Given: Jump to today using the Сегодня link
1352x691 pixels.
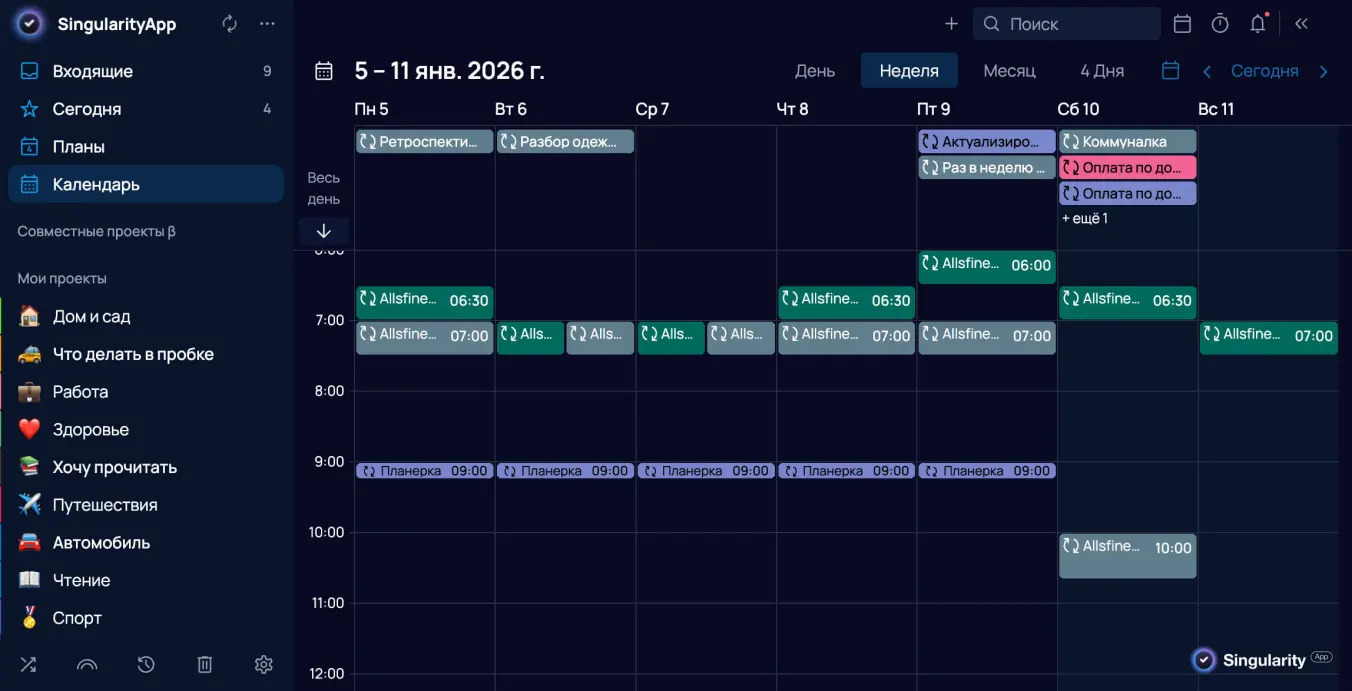Looking at the screenshot, I should (1262, 70).
